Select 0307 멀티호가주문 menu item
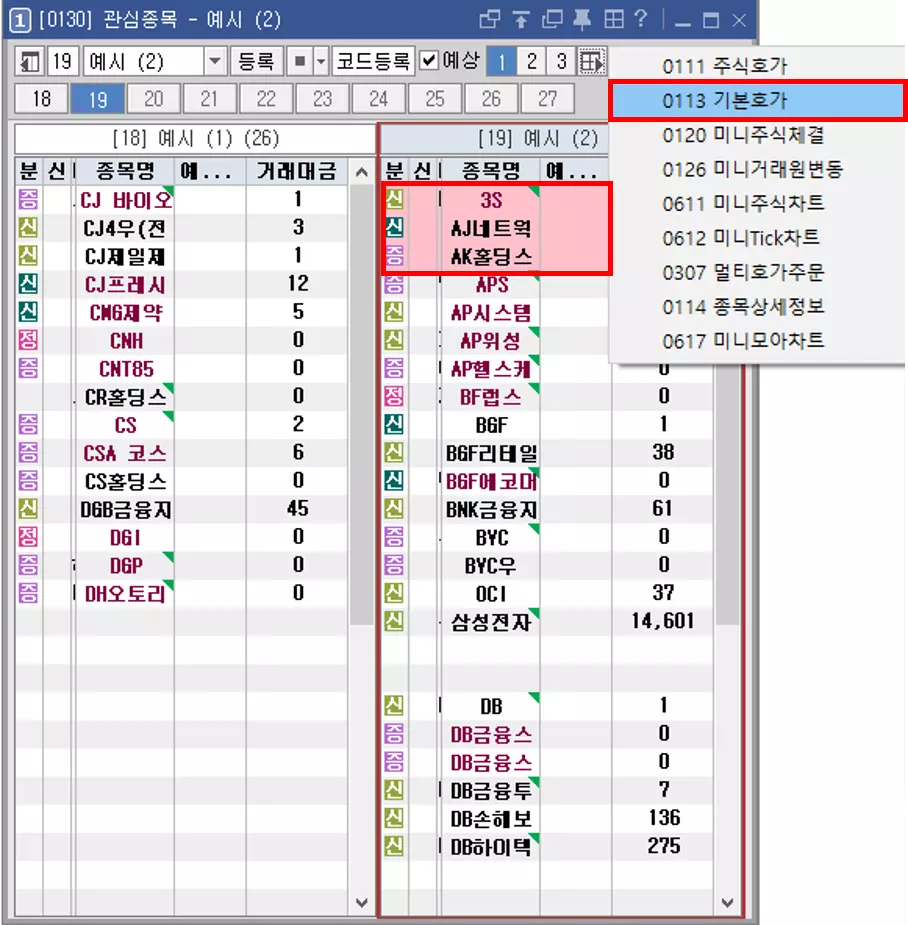The image size is (908, 925). coord(757,273)
